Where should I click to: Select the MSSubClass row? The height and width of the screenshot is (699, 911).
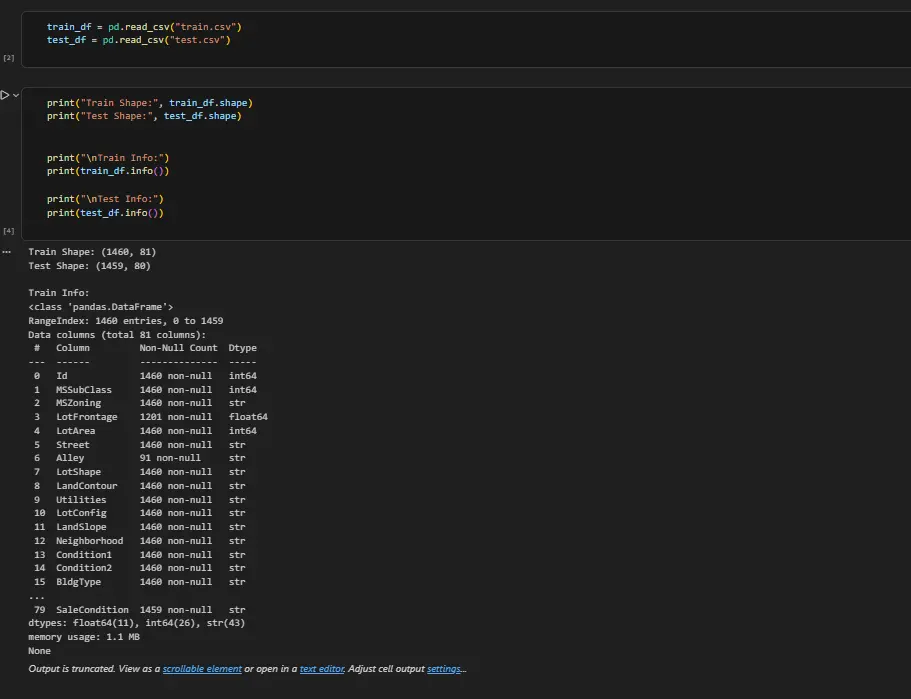(x=145, y=390)
